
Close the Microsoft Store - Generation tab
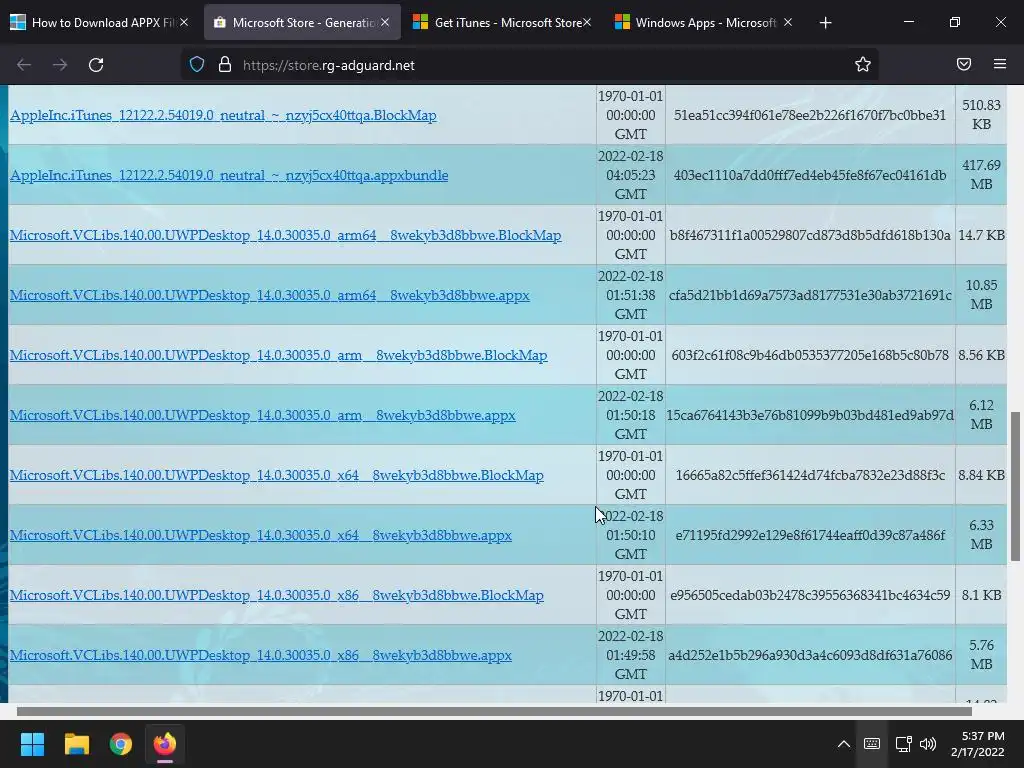385,22
